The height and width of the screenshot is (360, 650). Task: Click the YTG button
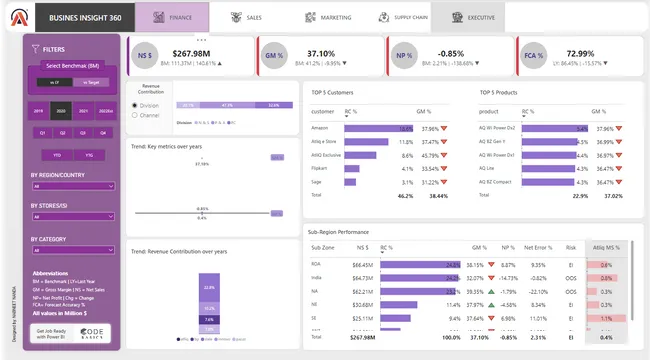[x=89, y=155]
